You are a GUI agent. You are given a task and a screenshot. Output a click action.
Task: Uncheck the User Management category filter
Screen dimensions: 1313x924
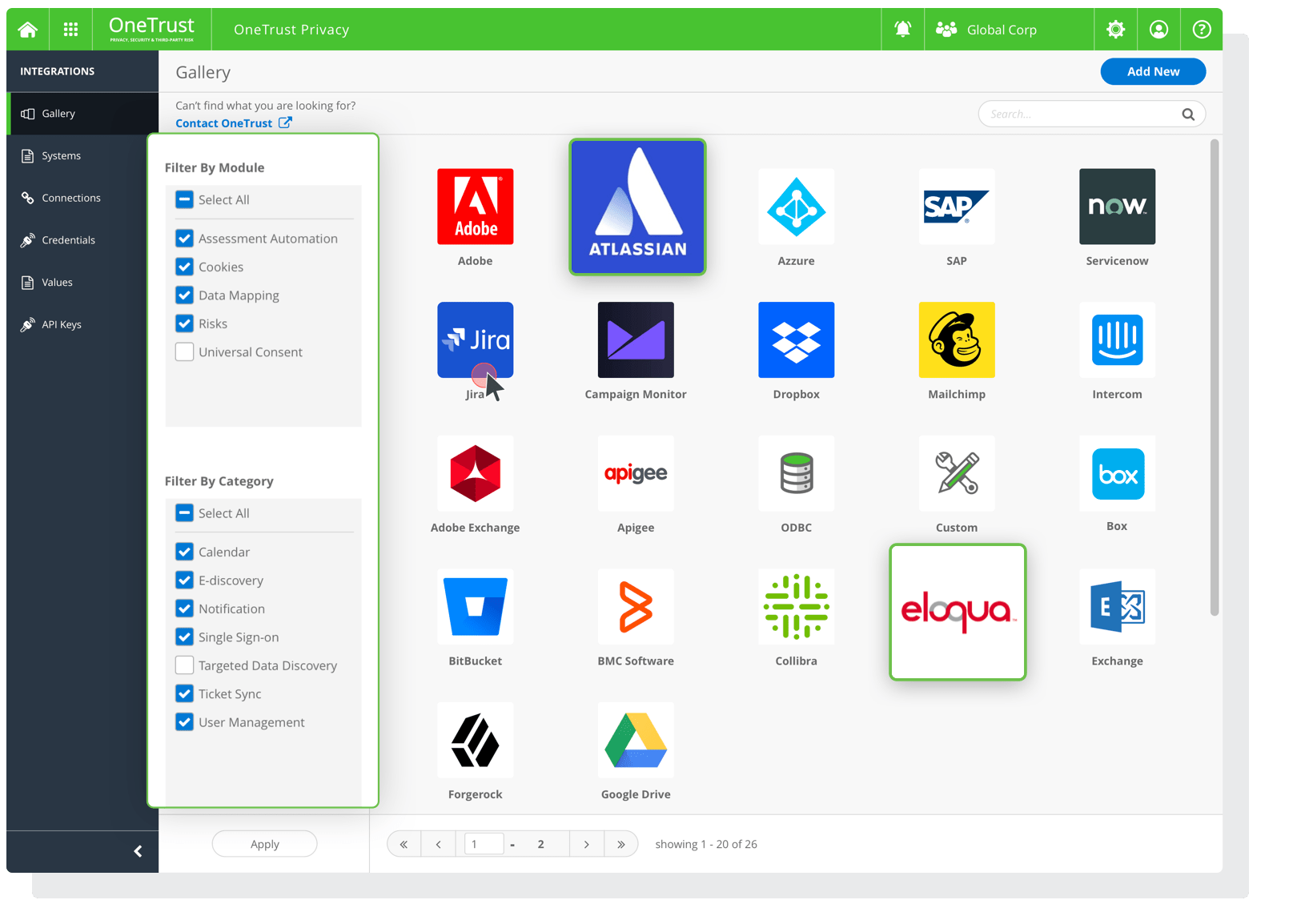(x=184, y=722)
